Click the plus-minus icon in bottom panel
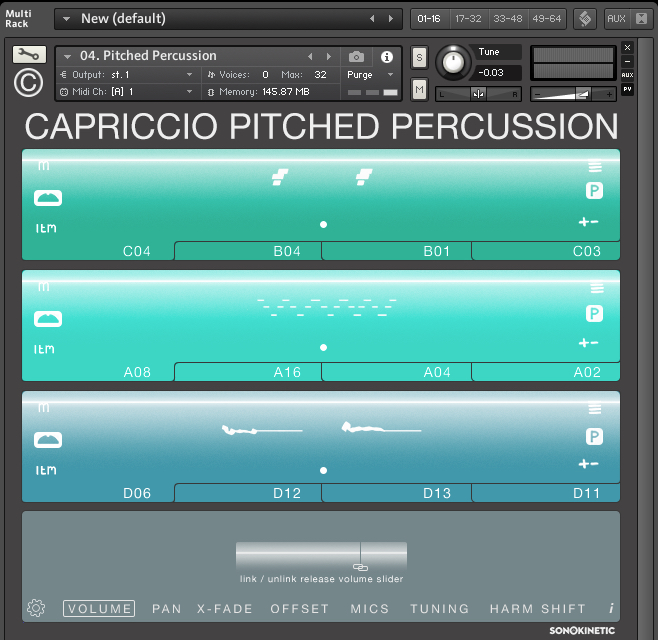The height and width of the screenshot is (640, 658). point(588,464)
